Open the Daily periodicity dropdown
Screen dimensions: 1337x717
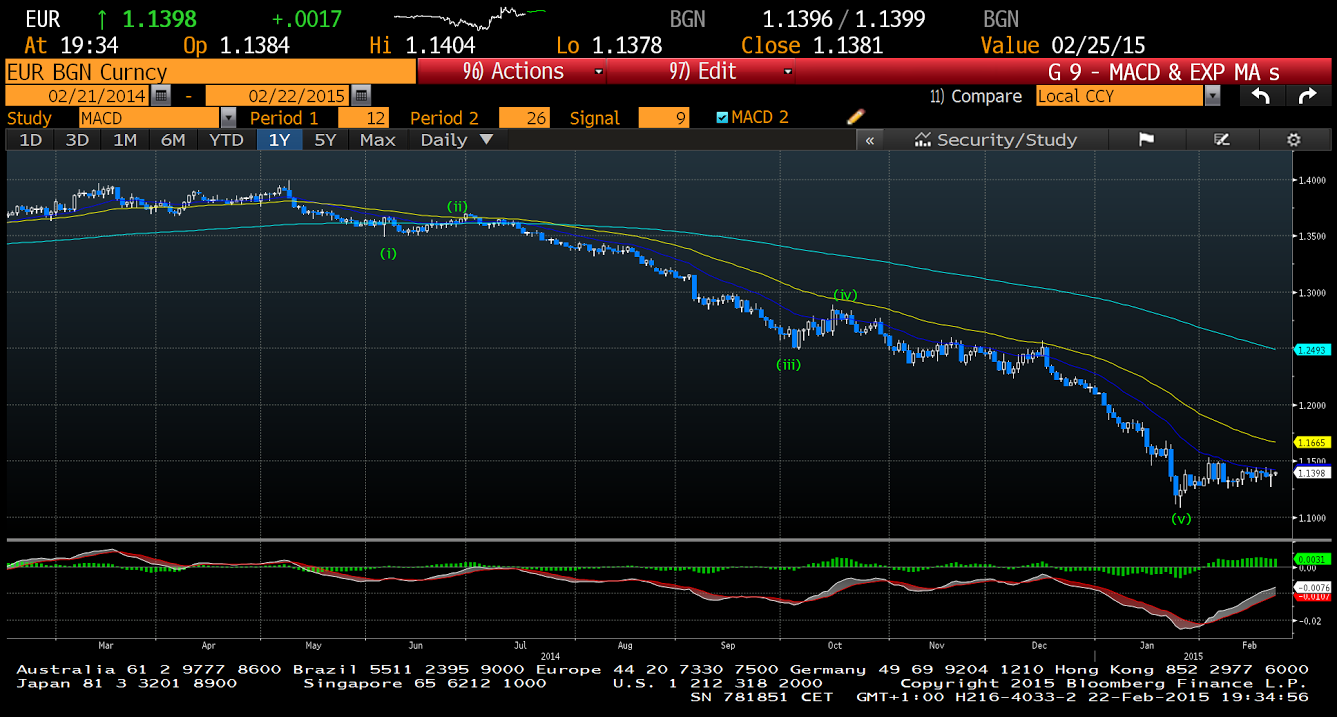click(x=456, y=140)
